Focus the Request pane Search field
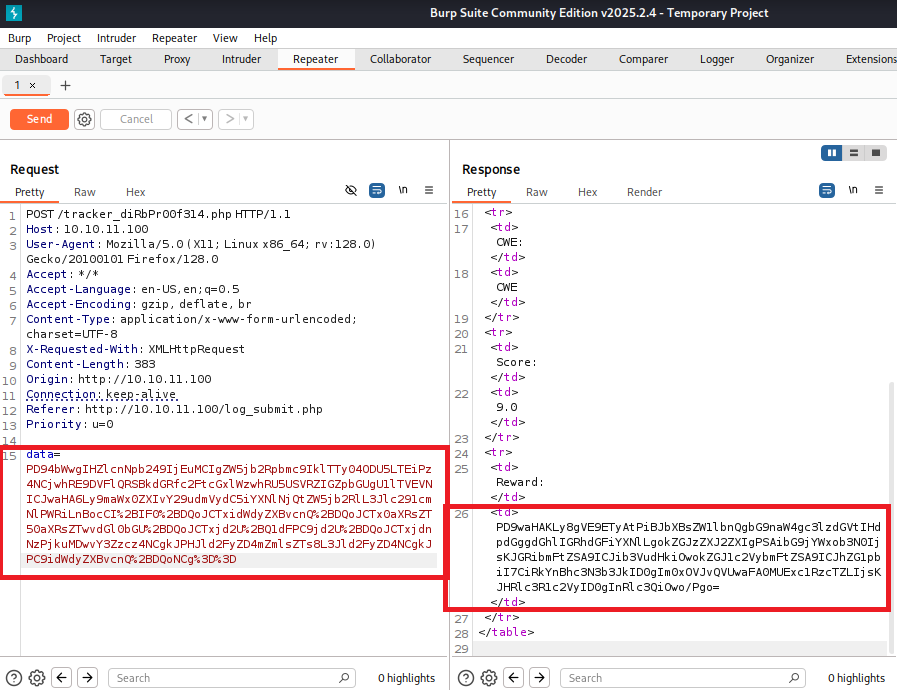Image resolution: width=897 pixels, height=690 pixels. 230,678
